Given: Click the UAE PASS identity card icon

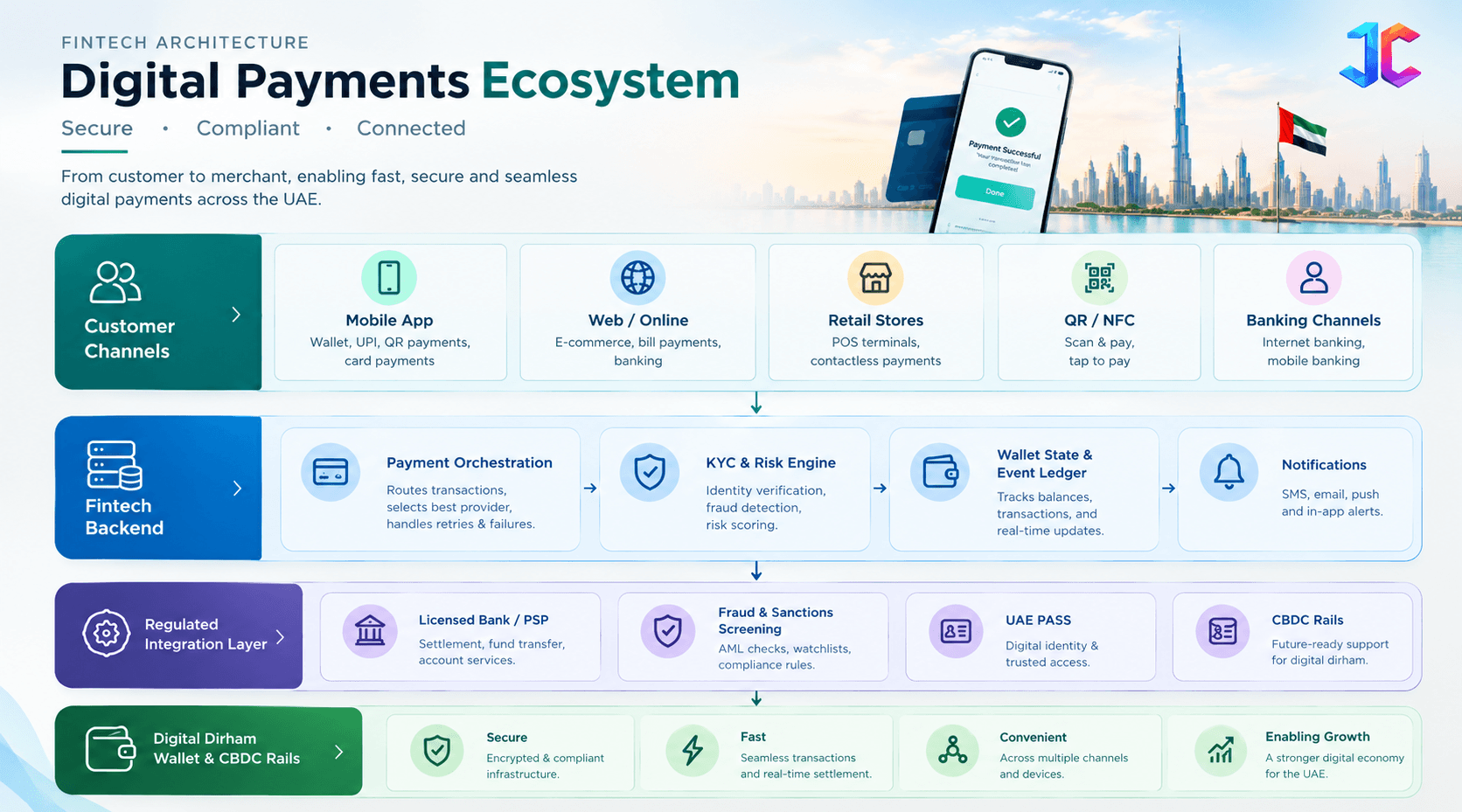Looking at the screenshot, I should tap(956, 630).
